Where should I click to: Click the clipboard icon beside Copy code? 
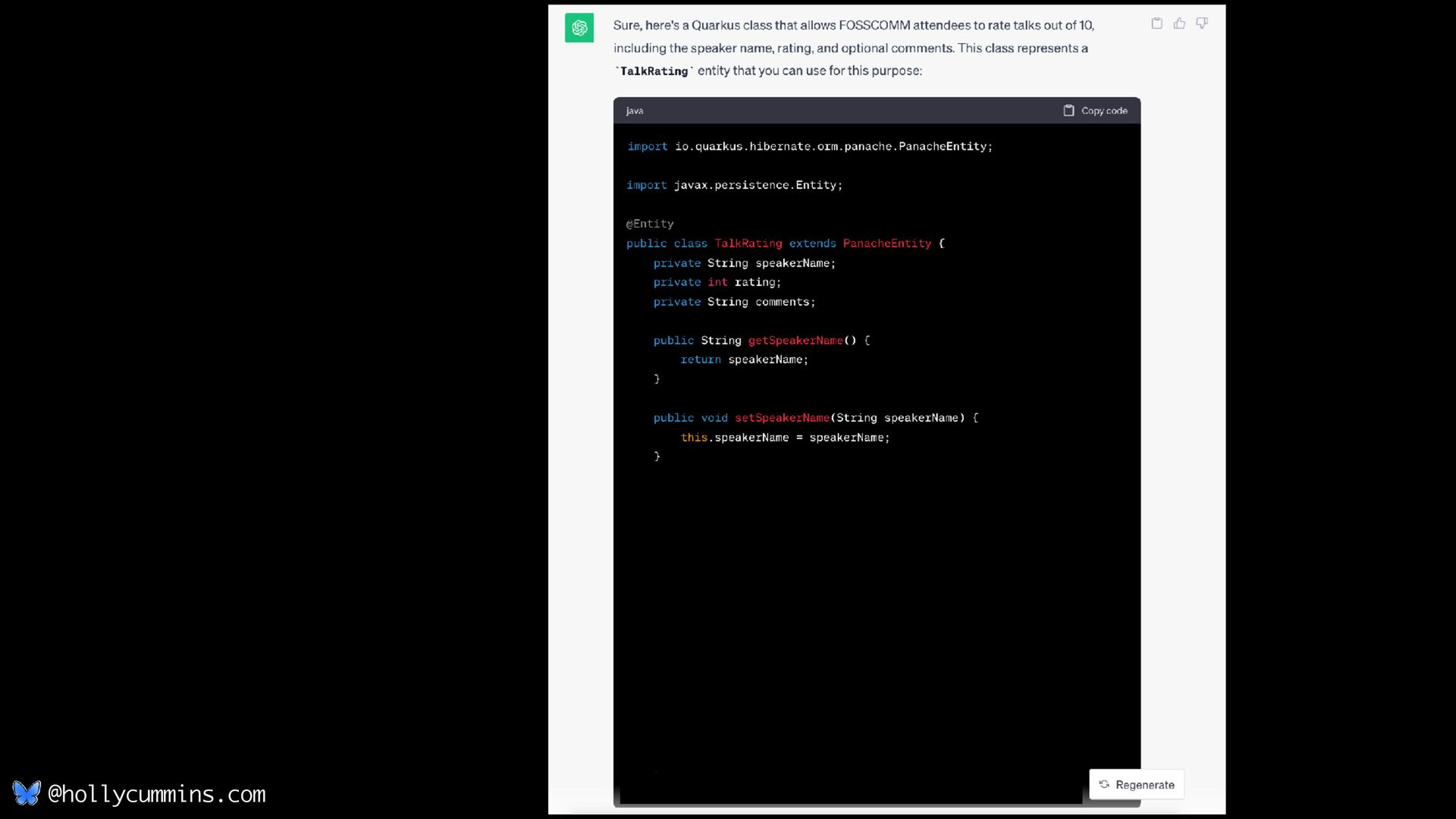coord(1068,111)
